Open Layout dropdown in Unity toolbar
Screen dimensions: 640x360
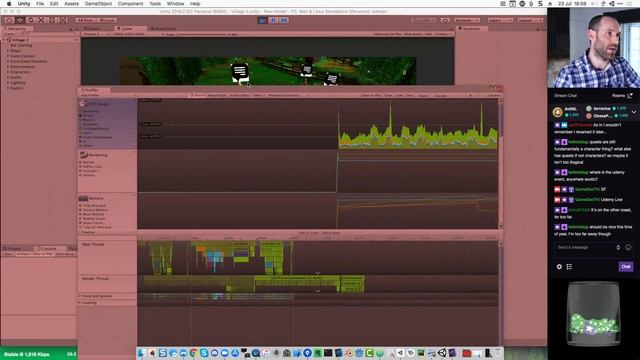[530, 20]
